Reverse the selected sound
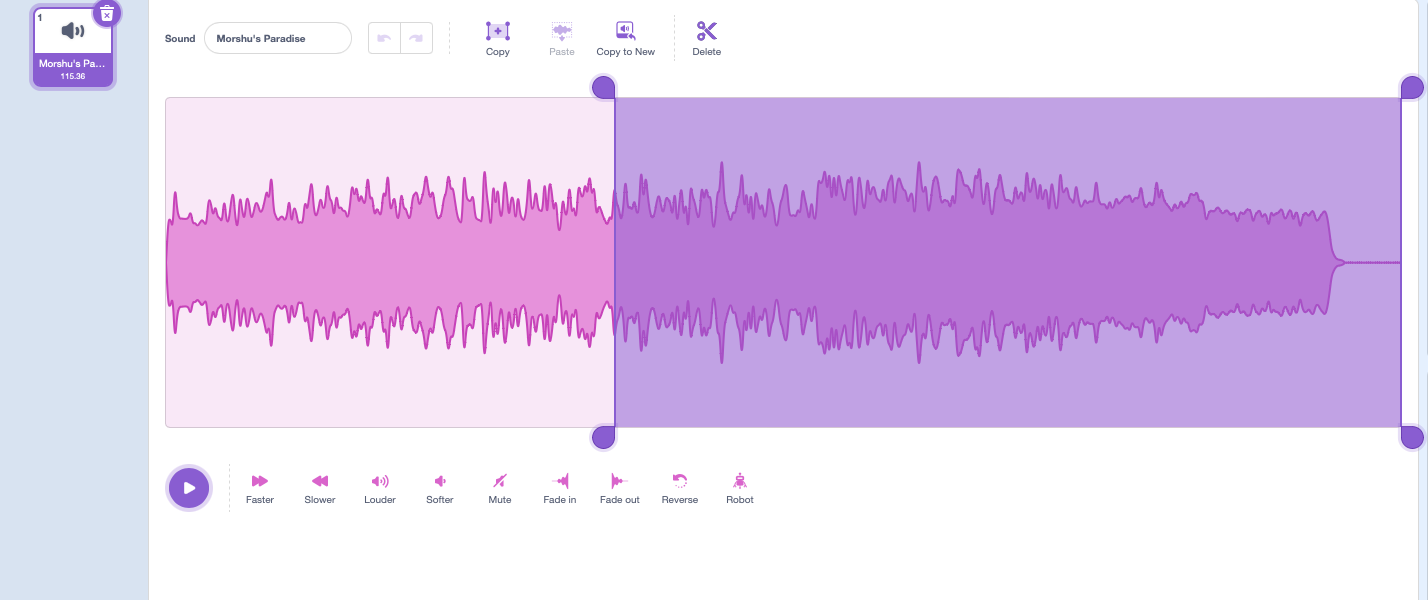The image size is (1428, 600). tap(680, 481)
